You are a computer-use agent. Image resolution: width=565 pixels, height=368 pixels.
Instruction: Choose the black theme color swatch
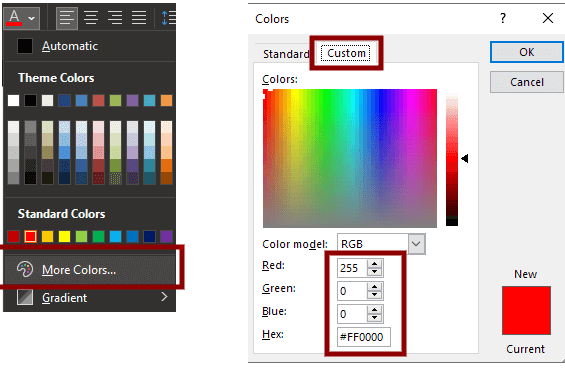click(x=30, y=101)
